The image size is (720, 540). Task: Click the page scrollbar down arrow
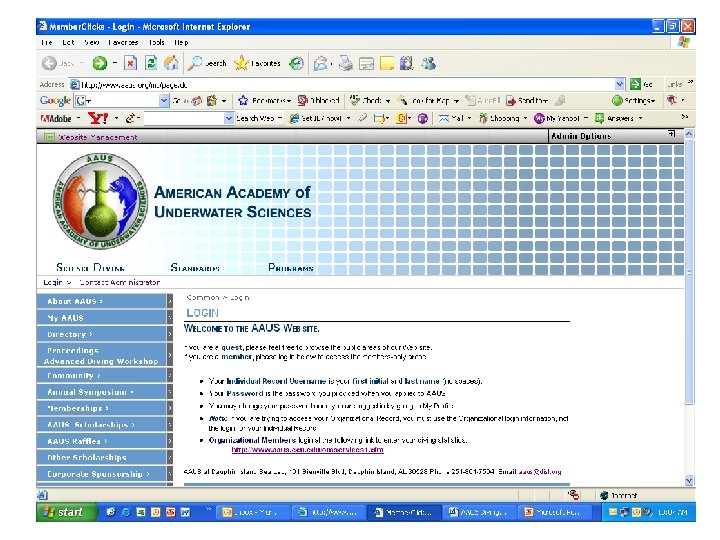coord(689,481)
